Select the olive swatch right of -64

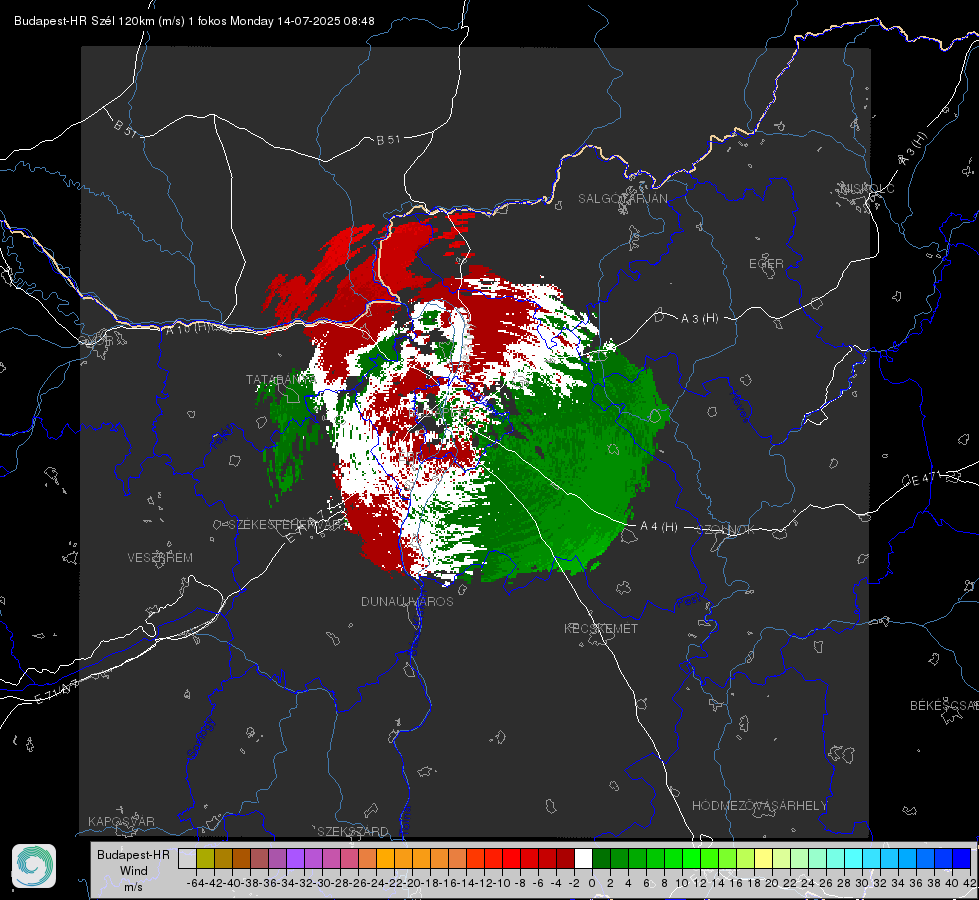coord(205,858)
